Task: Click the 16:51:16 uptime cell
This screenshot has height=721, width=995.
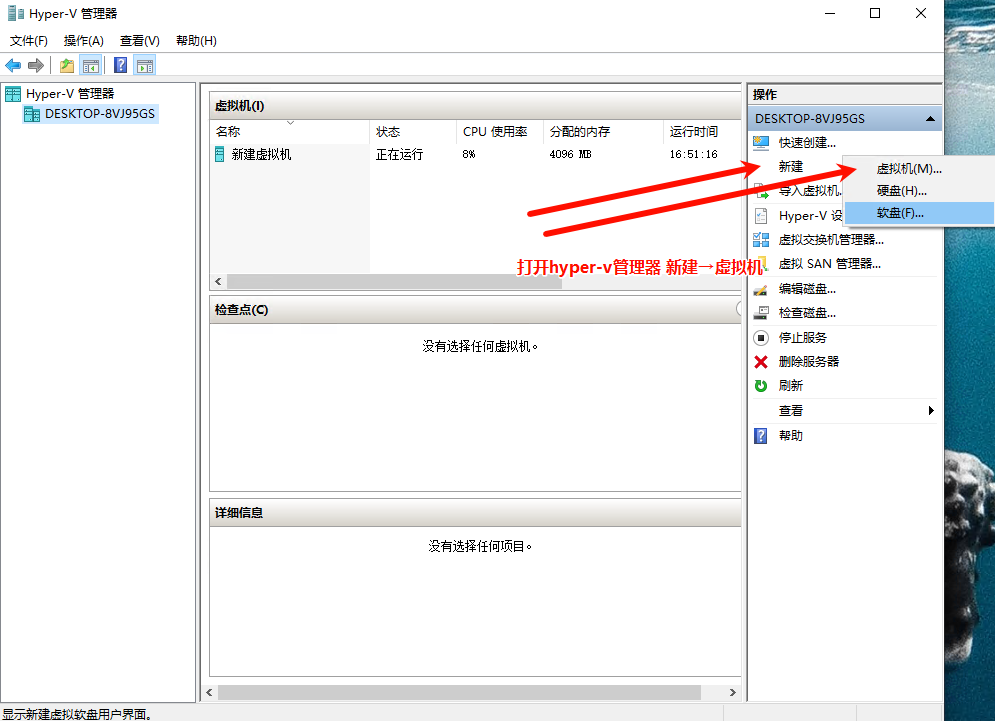Action: [x=693, y=154]
